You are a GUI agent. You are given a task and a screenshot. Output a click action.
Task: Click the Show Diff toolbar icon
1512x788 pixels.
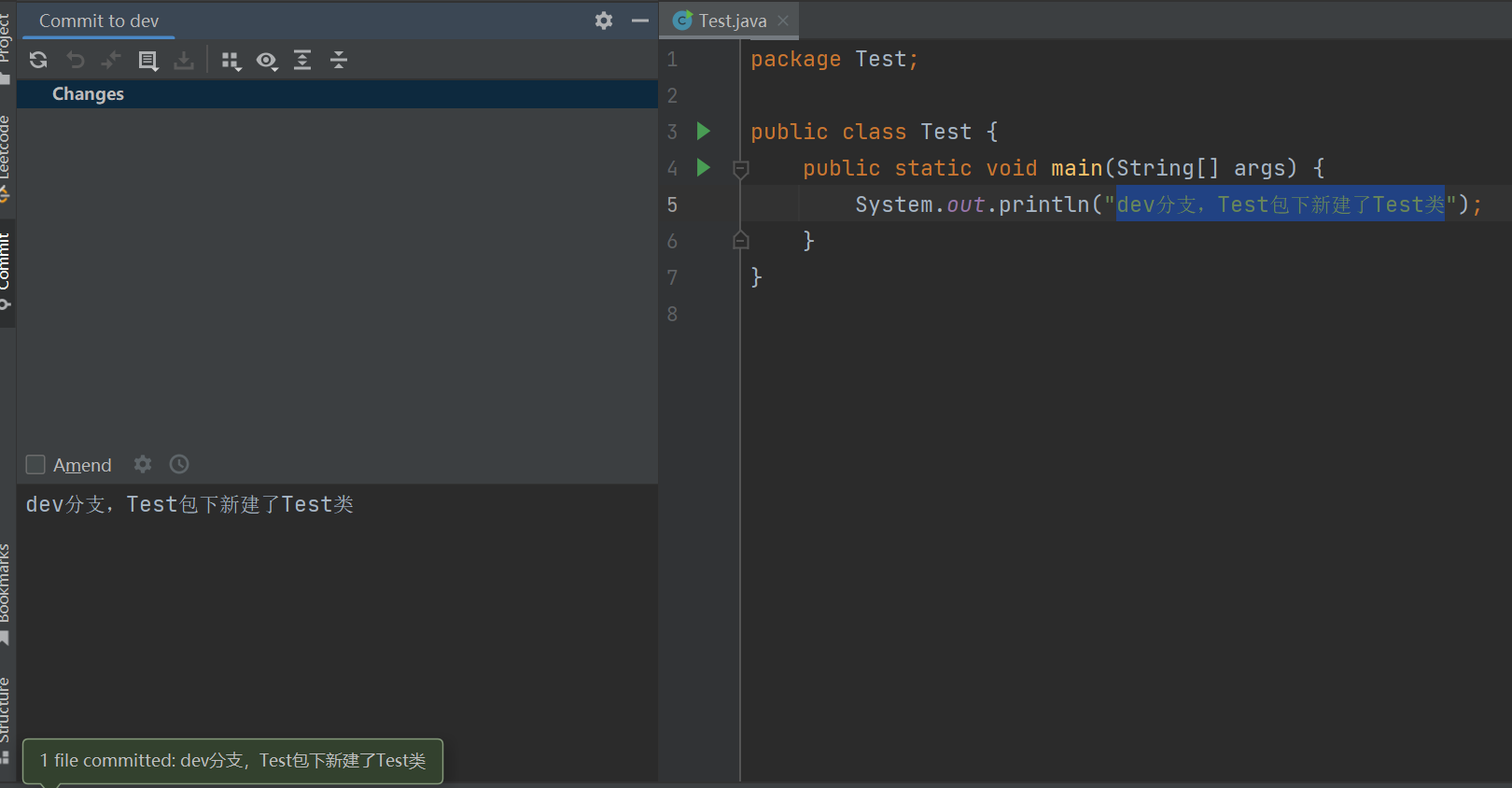click(111, 61)
